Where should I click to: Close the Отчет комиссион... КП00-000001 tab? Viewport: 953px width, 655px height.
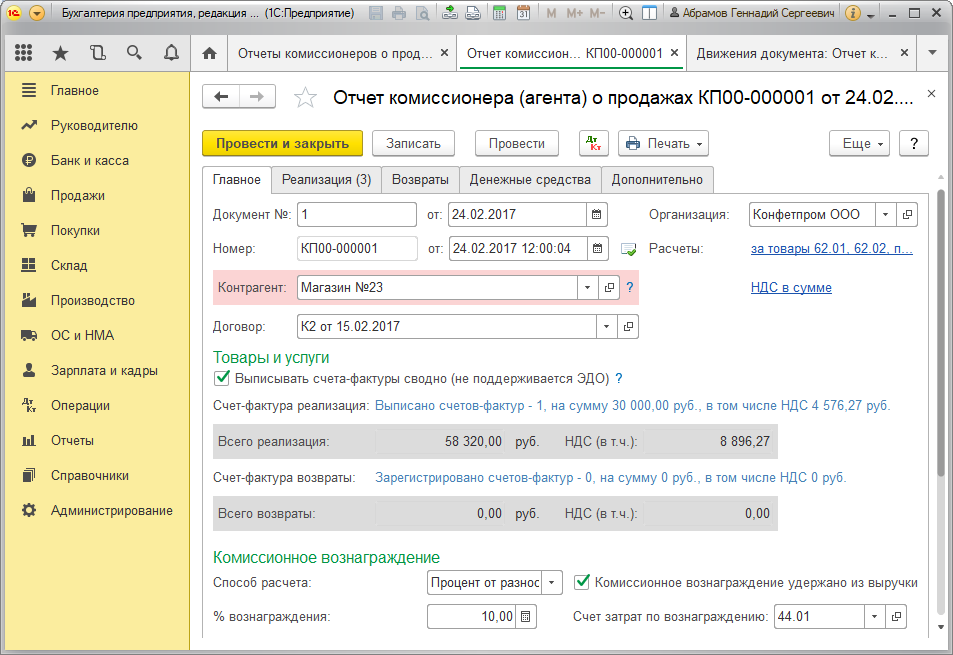coord(674,53)
